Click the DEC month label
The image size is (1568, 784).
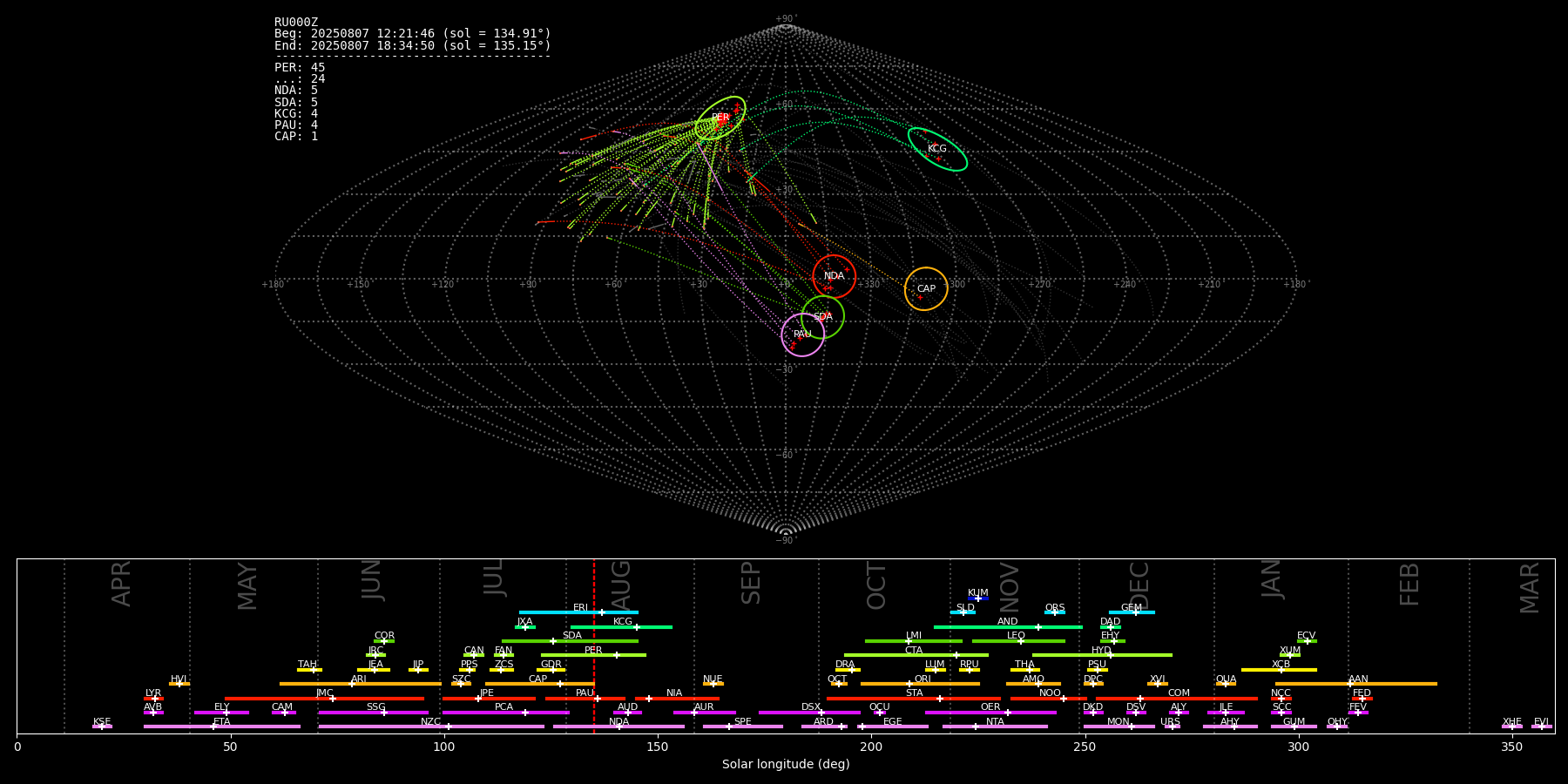1139,585
